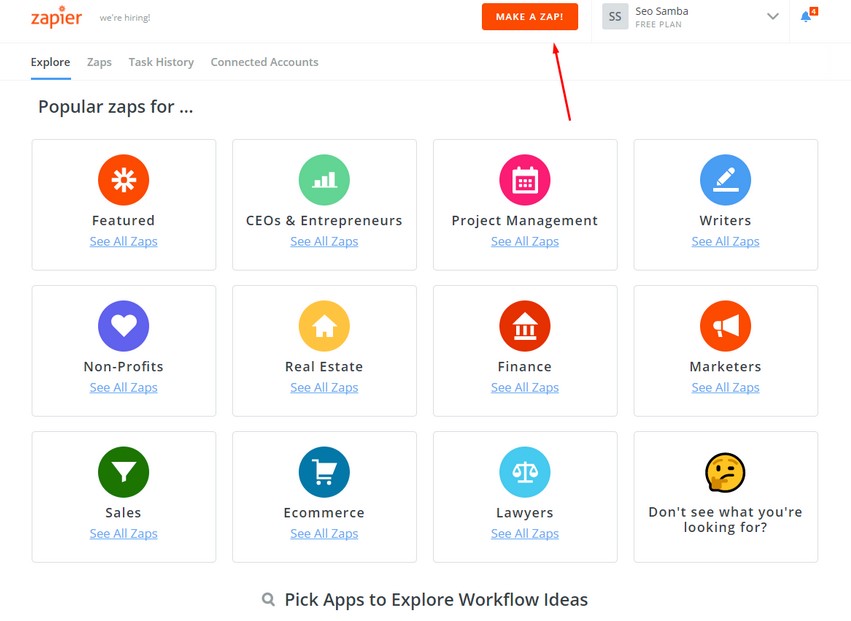
Task: Select the Ecommerce cart icon
Action: click(324, 472)
